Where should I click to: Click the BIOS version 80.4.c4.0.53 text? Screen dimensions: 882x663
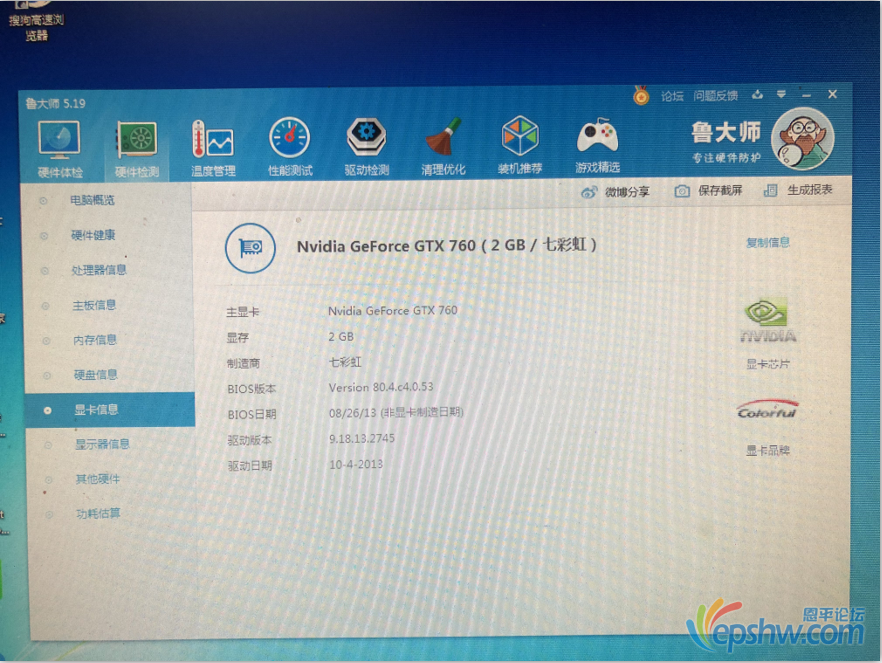pyautogui.click(x=381, y=387)
